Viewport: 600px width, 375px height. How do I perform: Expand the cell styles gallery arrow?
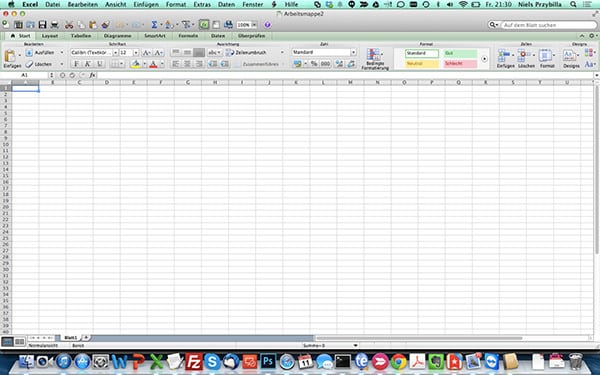coord(484,59)
